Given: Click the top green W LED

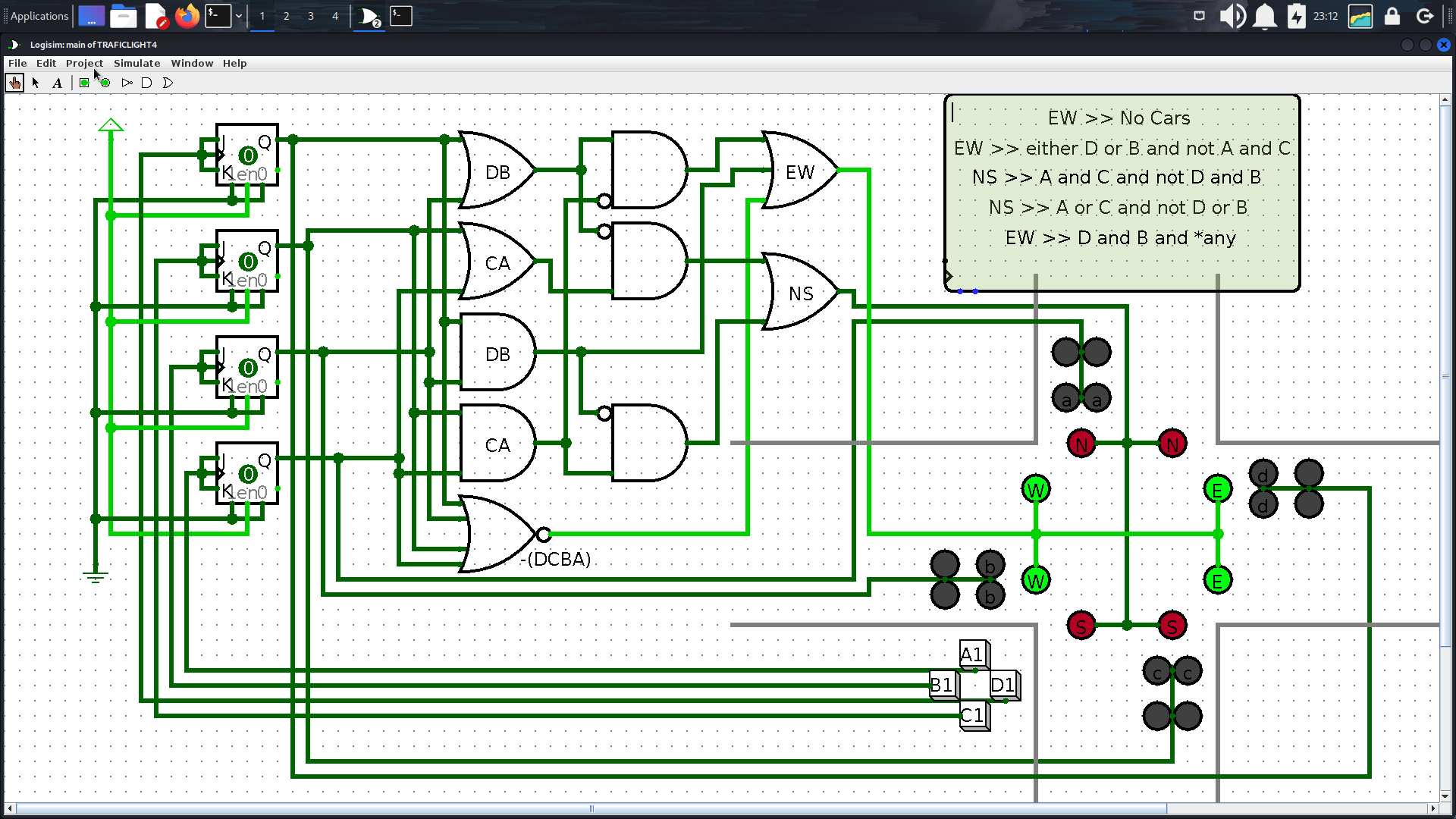Looking at the screenshot, I should pos(1036,489).
